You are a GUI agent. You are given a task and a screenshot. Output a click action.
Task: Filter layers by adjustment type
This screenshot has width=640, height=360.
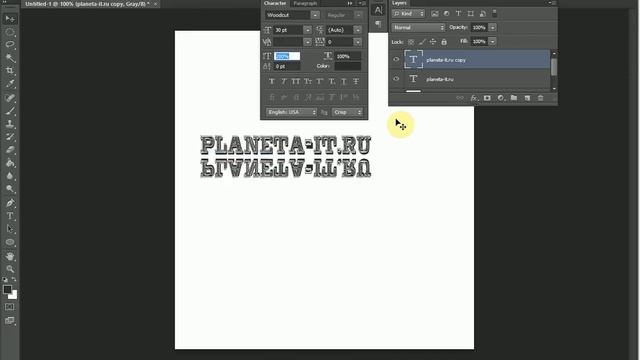tap(447, 14)
